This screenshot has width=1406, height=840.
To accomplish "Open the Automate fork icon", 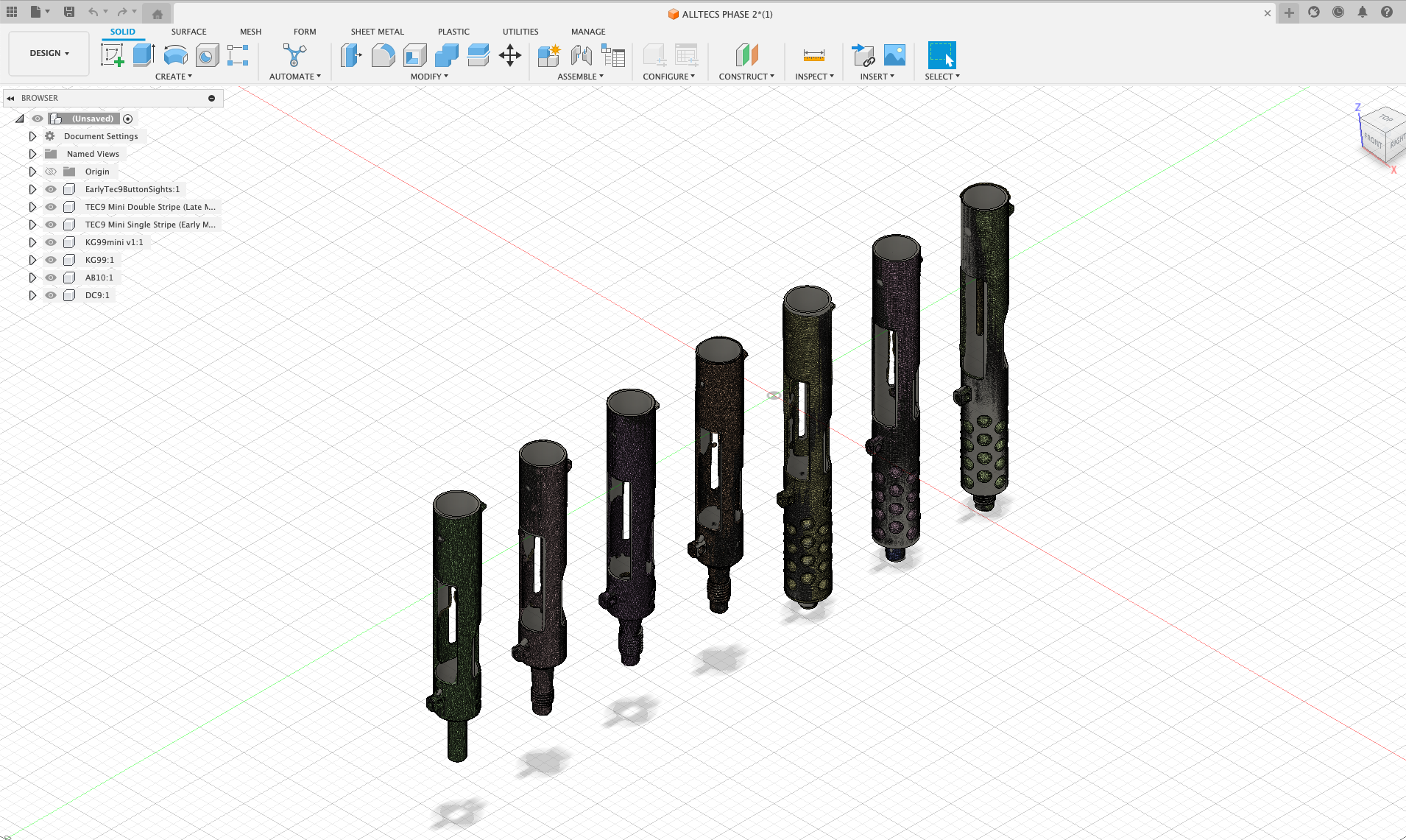I will point(294,55).
